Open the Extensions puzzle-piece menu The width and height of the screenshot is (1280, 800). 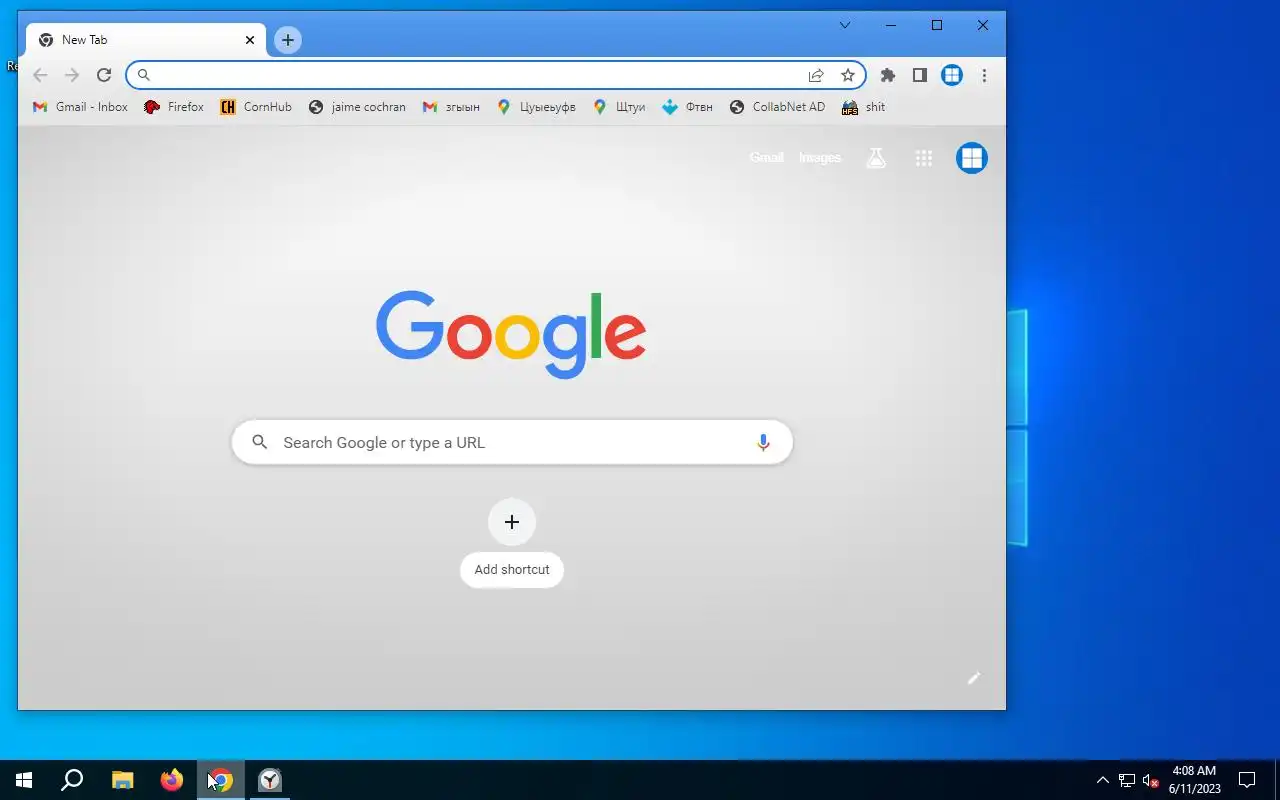tap(887, 75)
